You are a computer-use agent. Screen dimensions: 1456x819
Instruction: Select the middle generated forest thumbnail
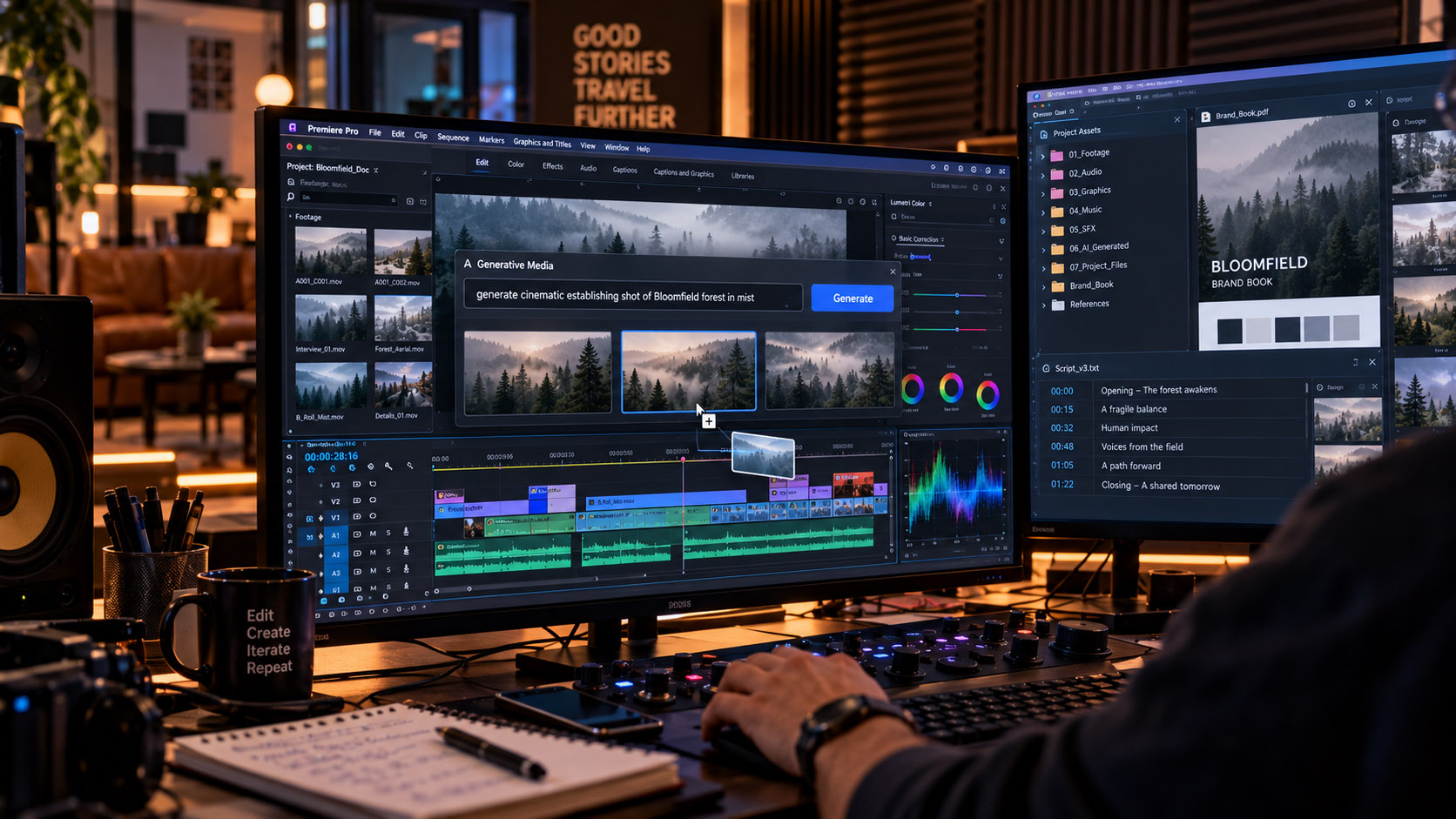(688, 371)
